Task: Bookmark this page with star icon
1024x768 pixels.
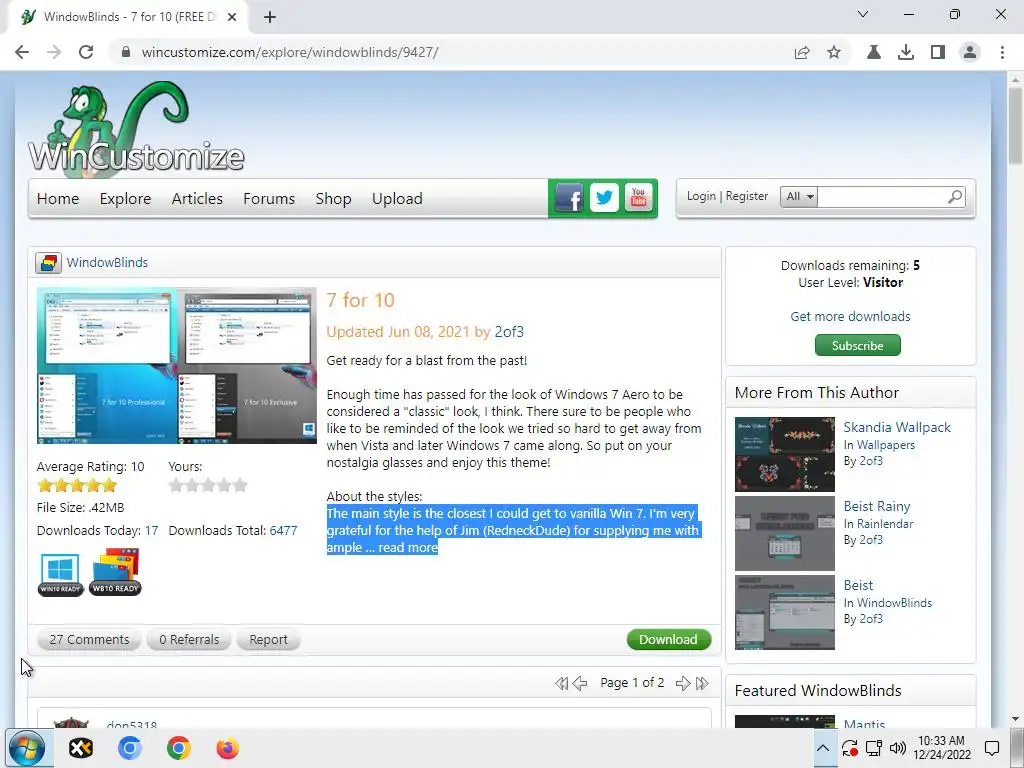Action: (834, 52)
